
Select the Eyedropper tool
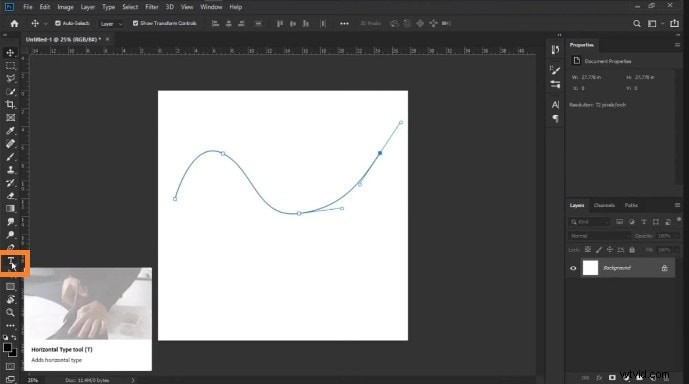tap(10, 131)
